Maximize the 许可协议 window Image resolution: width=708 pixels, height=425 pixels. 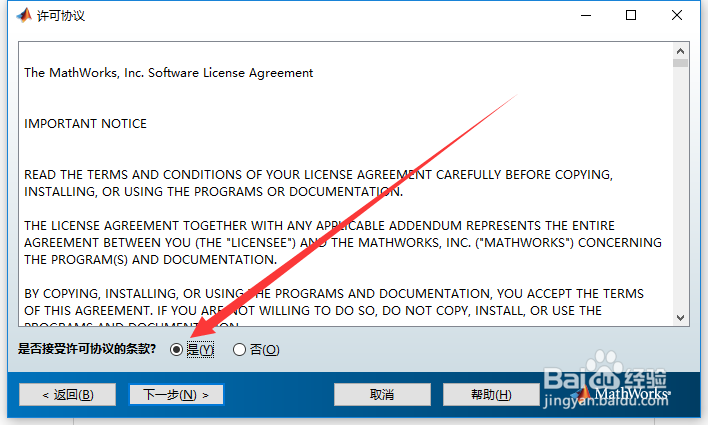click(x=631, y=15)
